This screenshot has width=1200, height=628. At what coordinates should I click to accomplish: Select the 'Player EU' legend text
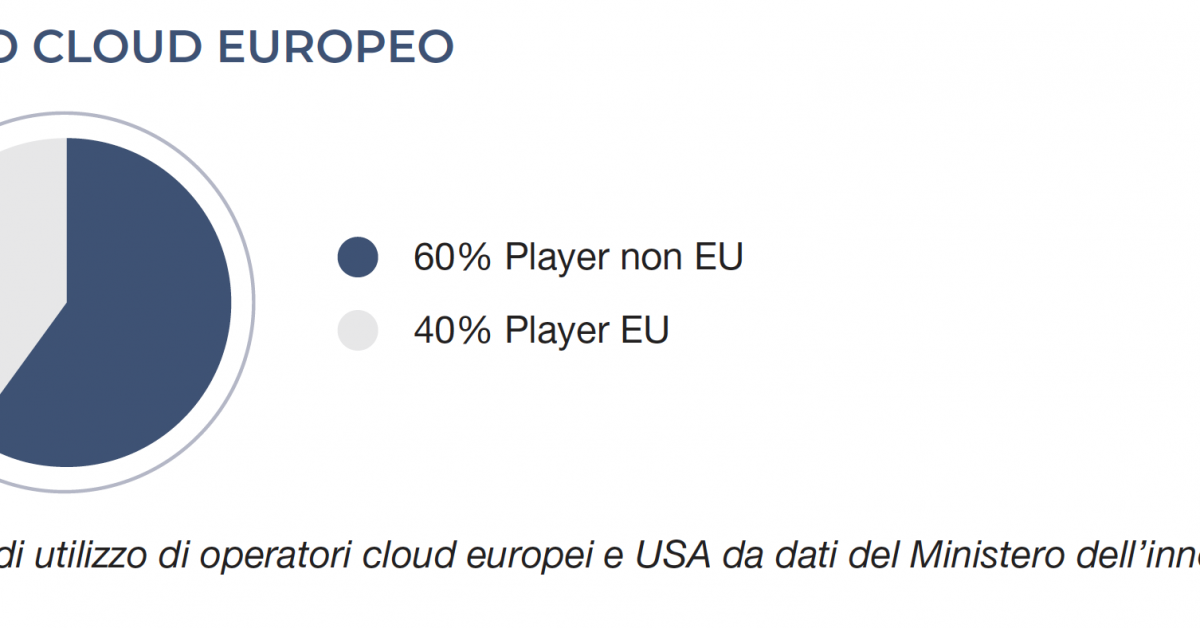(587, 330)
